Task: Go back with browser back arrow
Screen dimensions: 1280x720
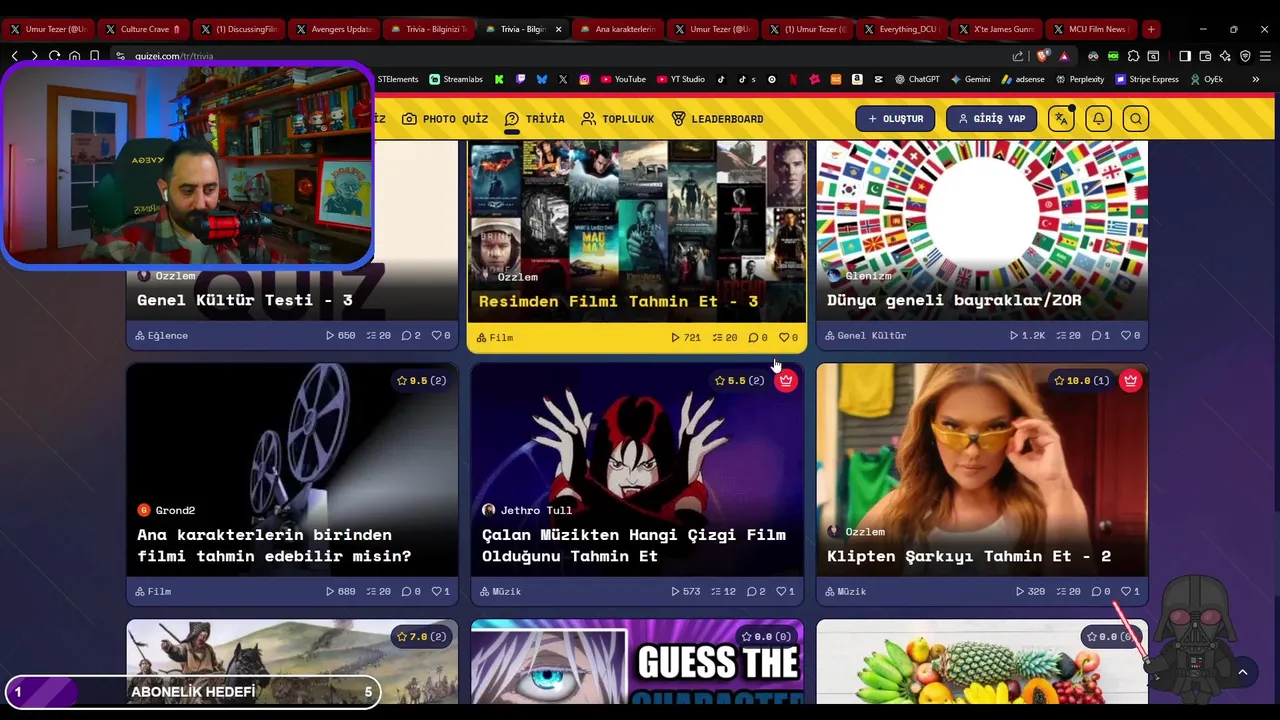Action: [15, 56]
